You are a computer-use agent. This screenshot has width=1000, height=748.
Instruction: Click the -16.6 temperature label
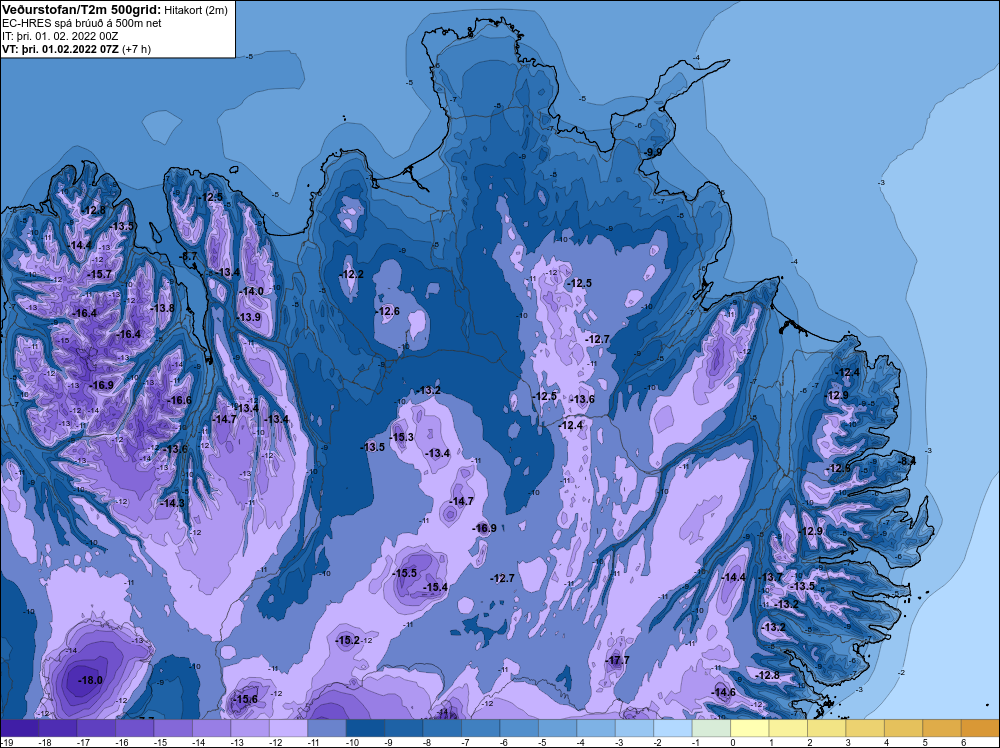(x=179, y=400)
